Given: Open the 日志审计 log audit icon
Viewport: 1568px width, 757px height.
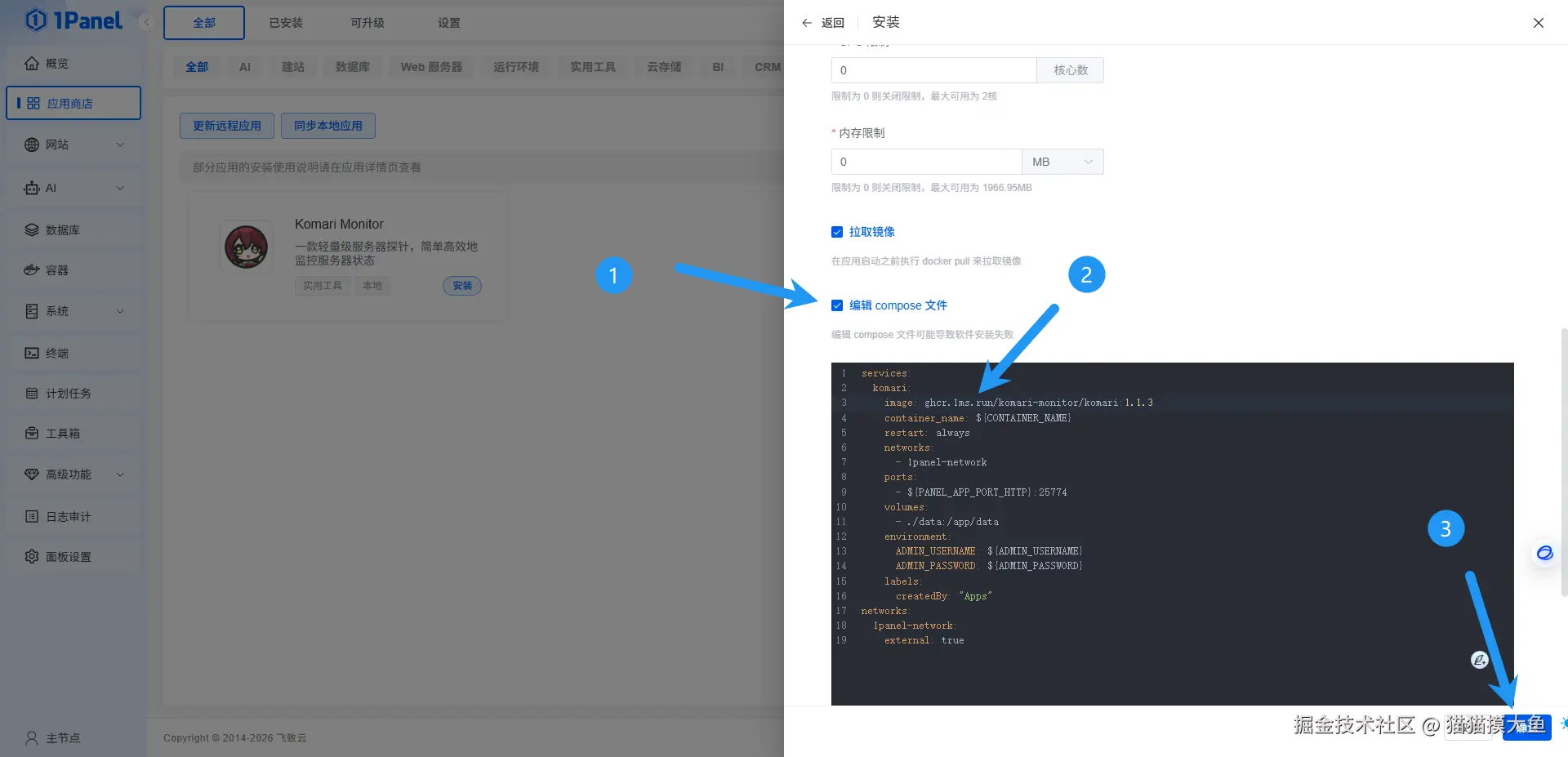Looking at the screenshot, I should coord(32,517).
